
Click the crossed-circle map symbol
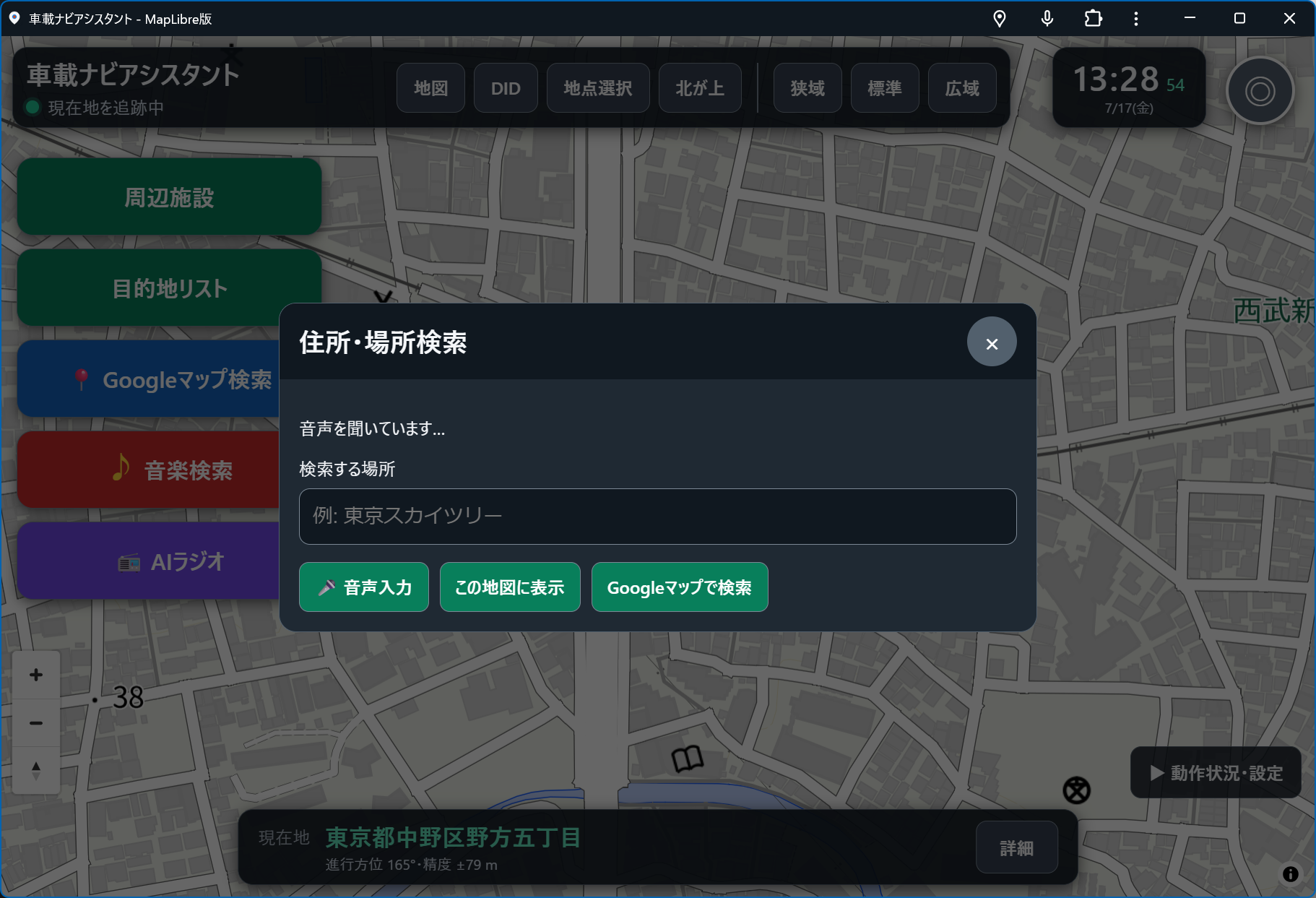tap(1076, 790)
